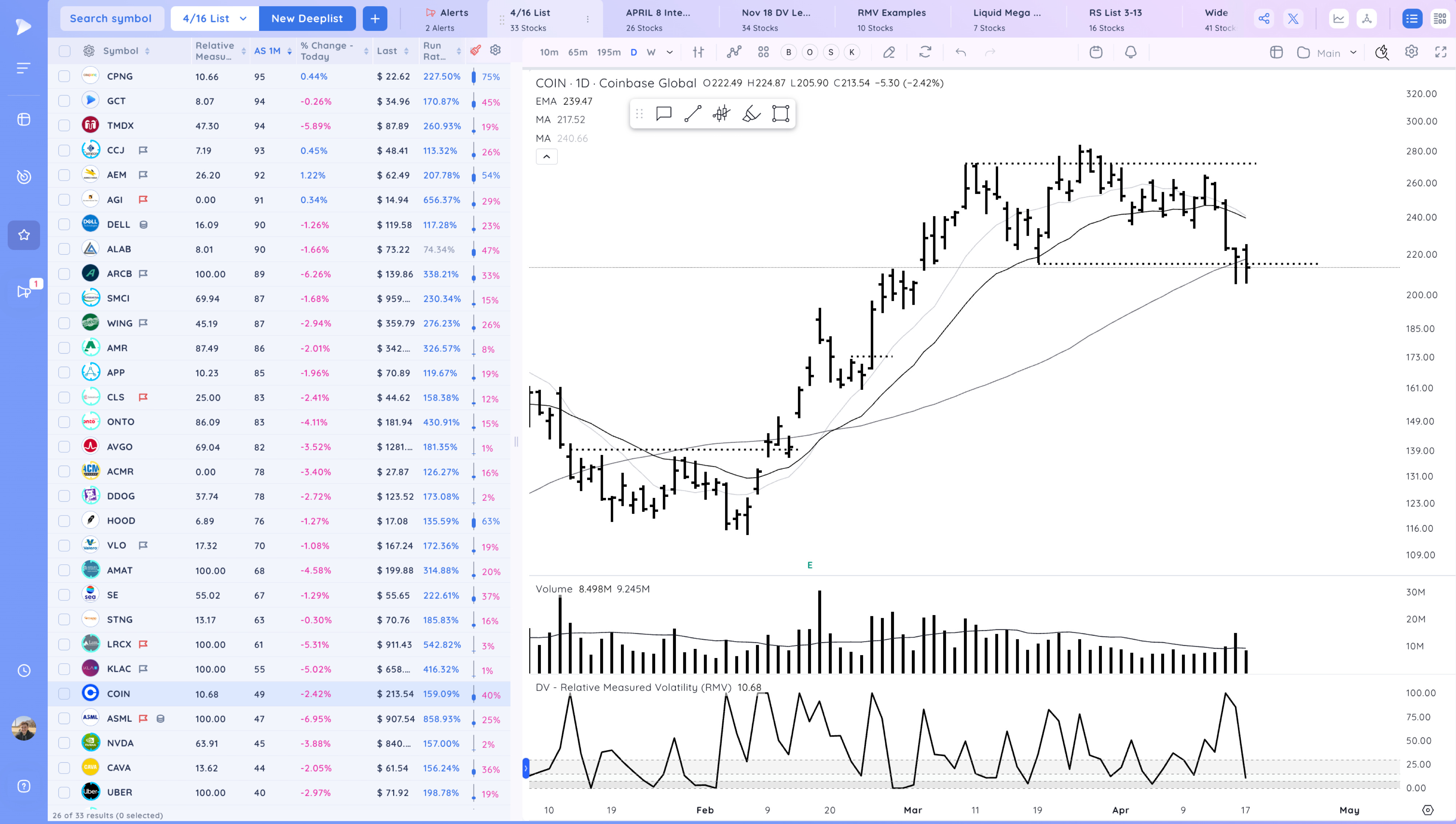This screenshot has height=824, width=1456.
Task: Click the New Deeplist button
Action: (x=307, y=19)
